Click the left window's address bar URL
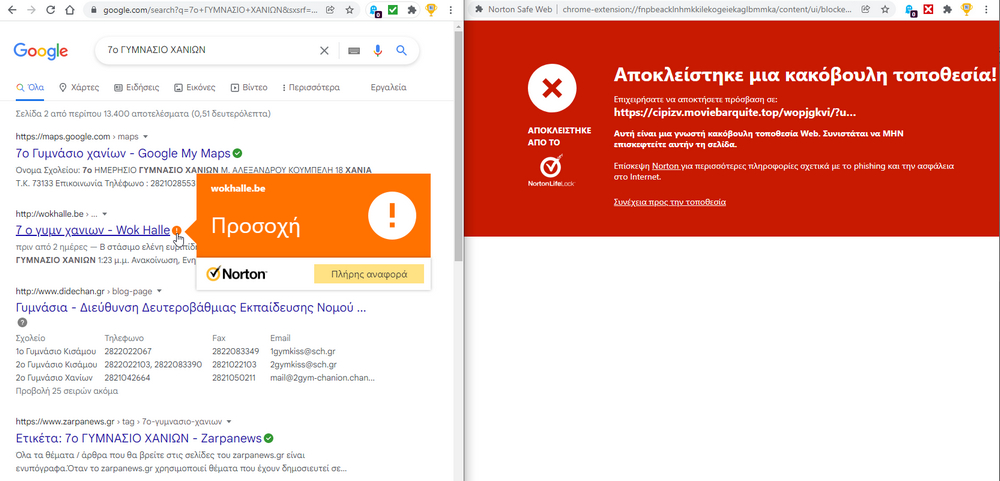Viewport: 1000px width, 481px height. coord(210,10)
